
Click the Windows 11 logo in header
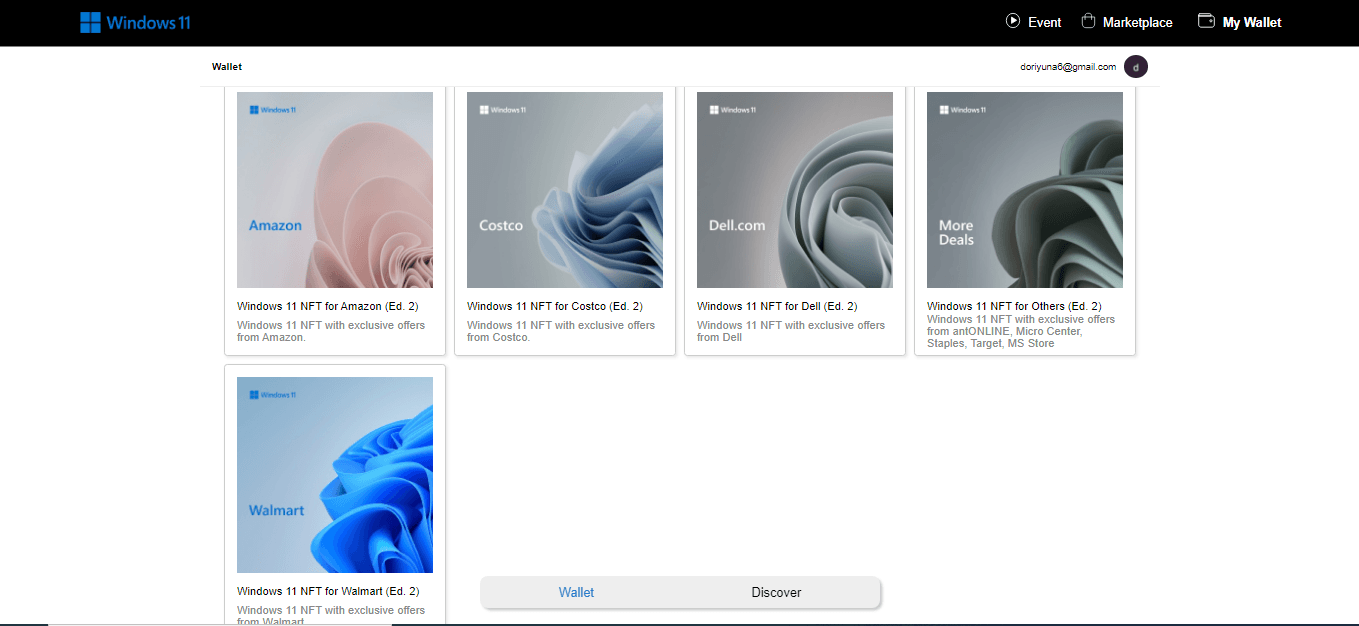[135, 22]
